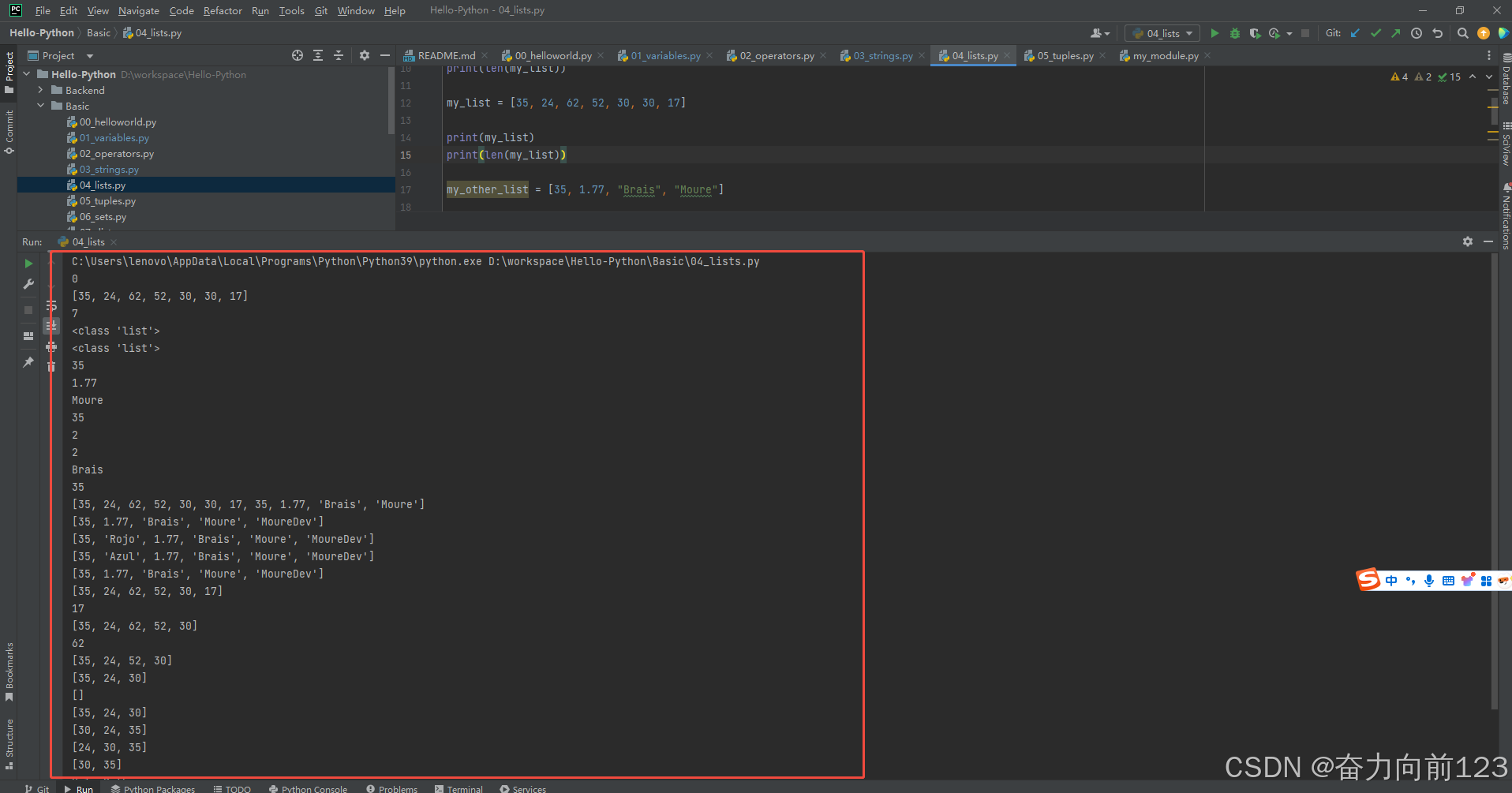Image resolution: width=1512 pixels, height=793 pixels.
Task: Start debugging with the bug icon
Action: pyautogui.click(x=1235, y=33)
